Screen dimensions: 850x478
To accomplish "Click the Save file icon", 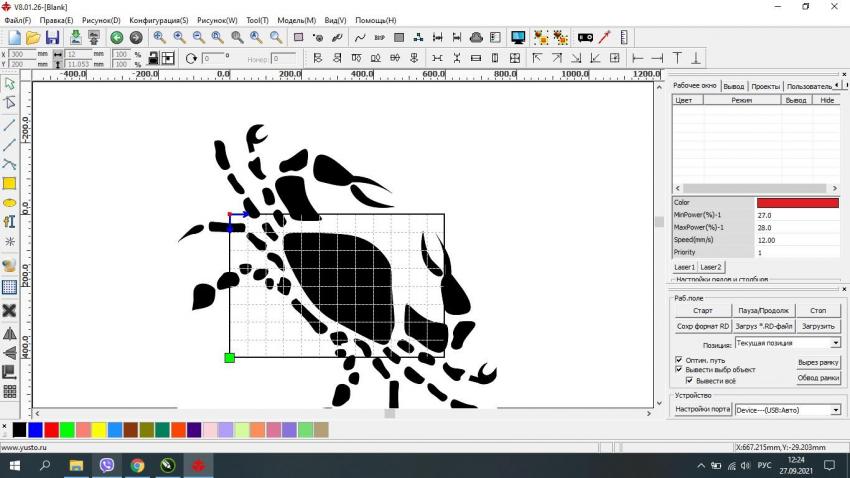I will [x=52, y=37].
